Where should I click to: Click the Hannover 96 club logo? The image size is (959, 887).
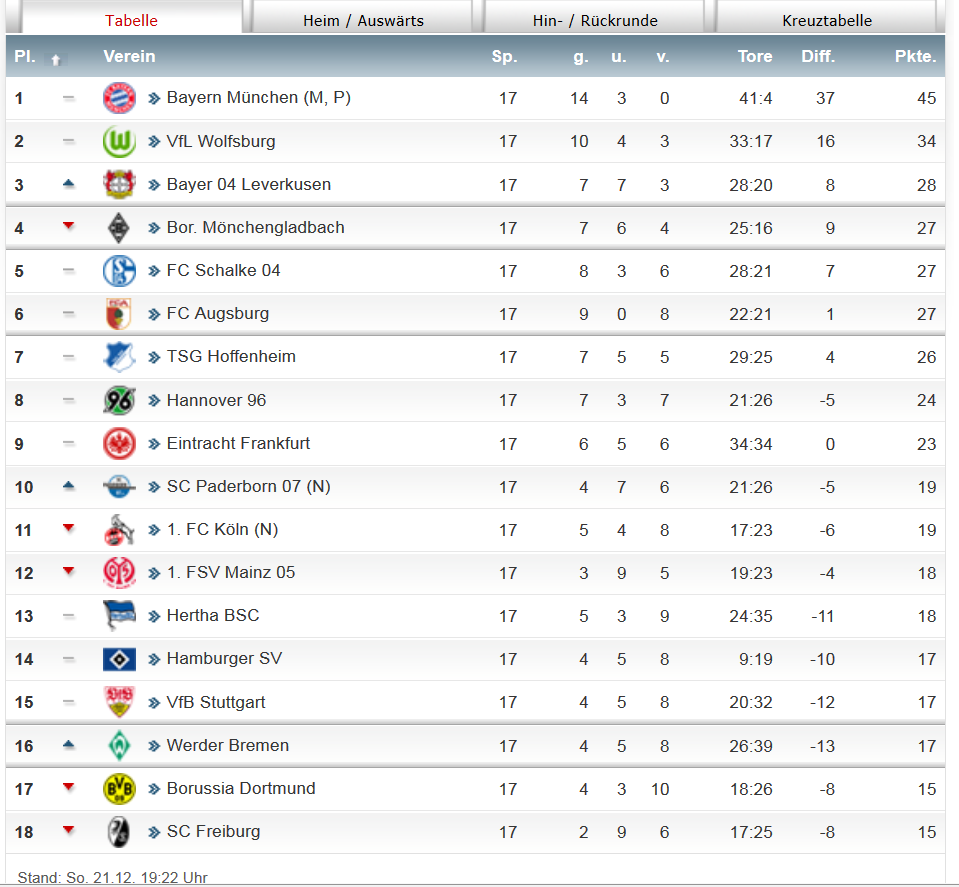pyautogui.click(x=119, y=400)
